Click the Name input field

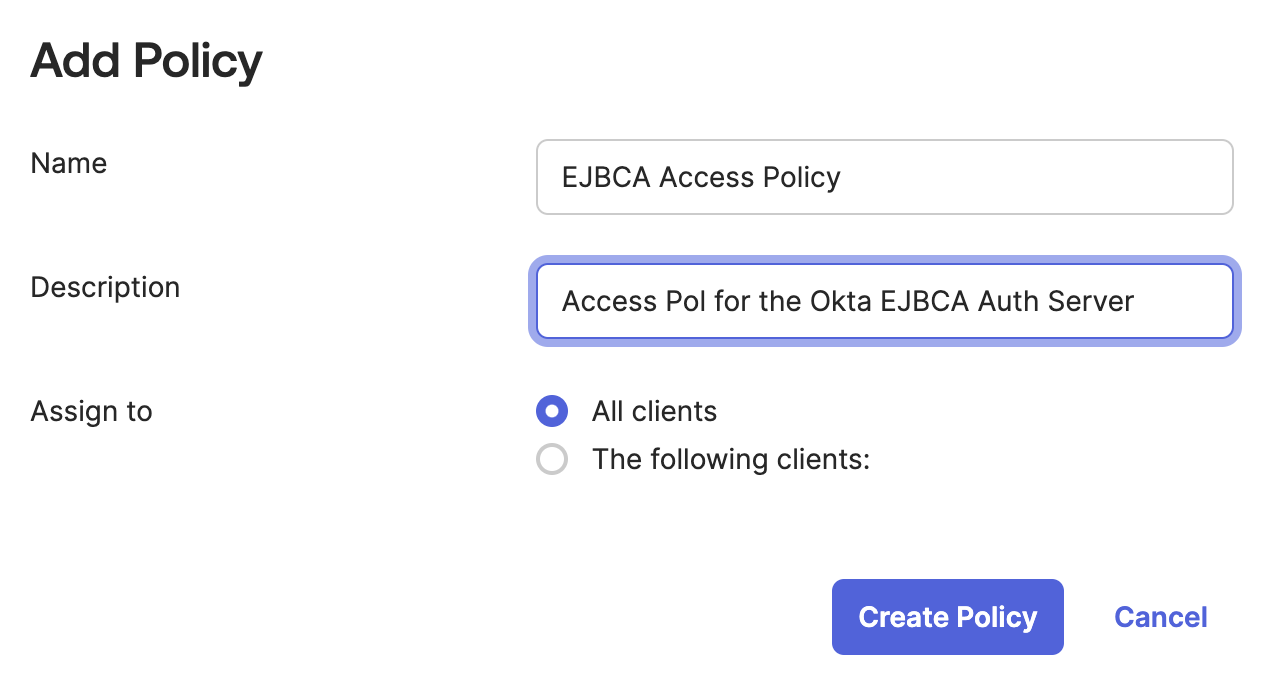[884, 177]
